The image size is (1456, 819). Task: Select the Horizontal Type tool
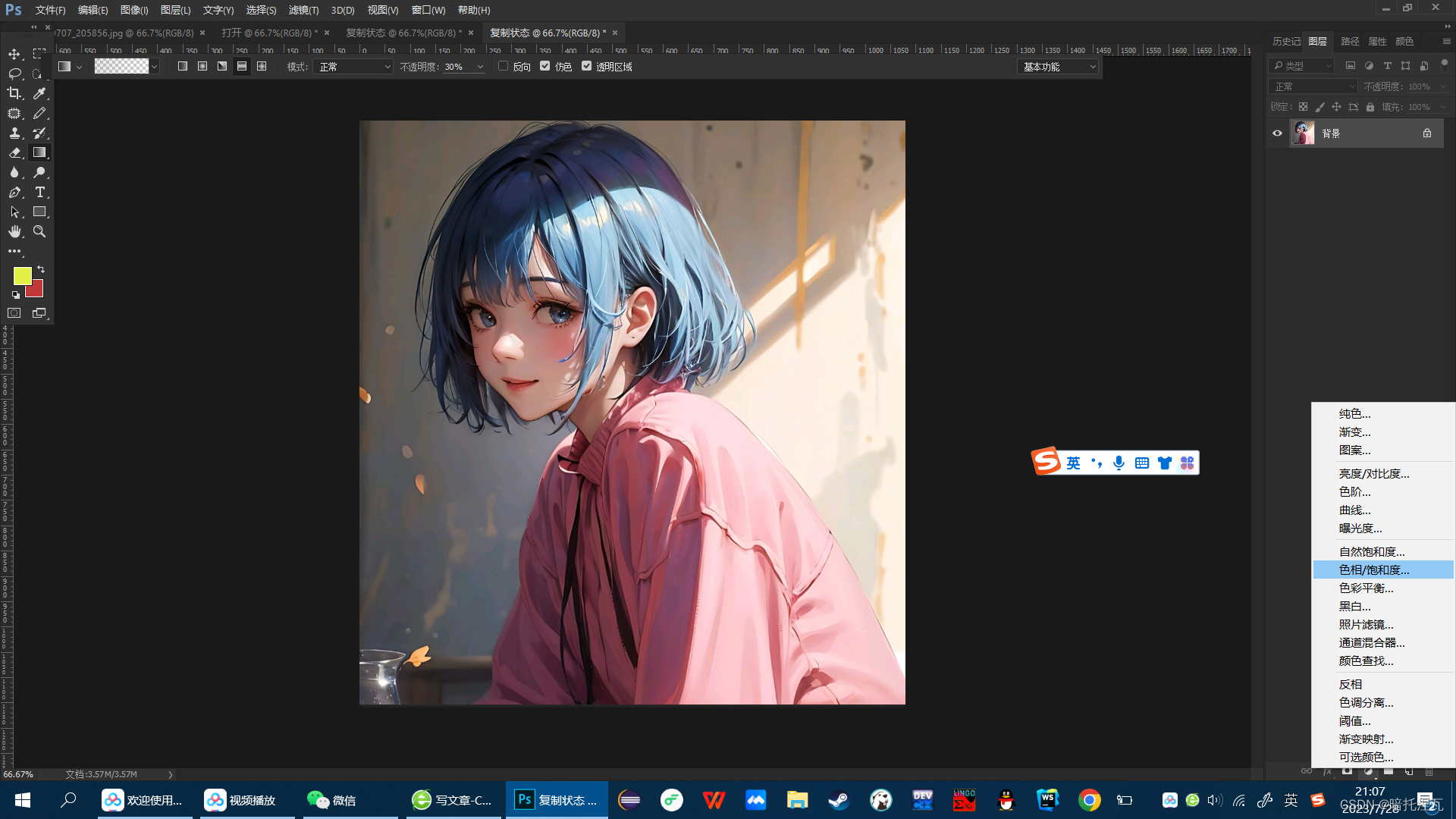pyautogui.click(x=39, y=192)
